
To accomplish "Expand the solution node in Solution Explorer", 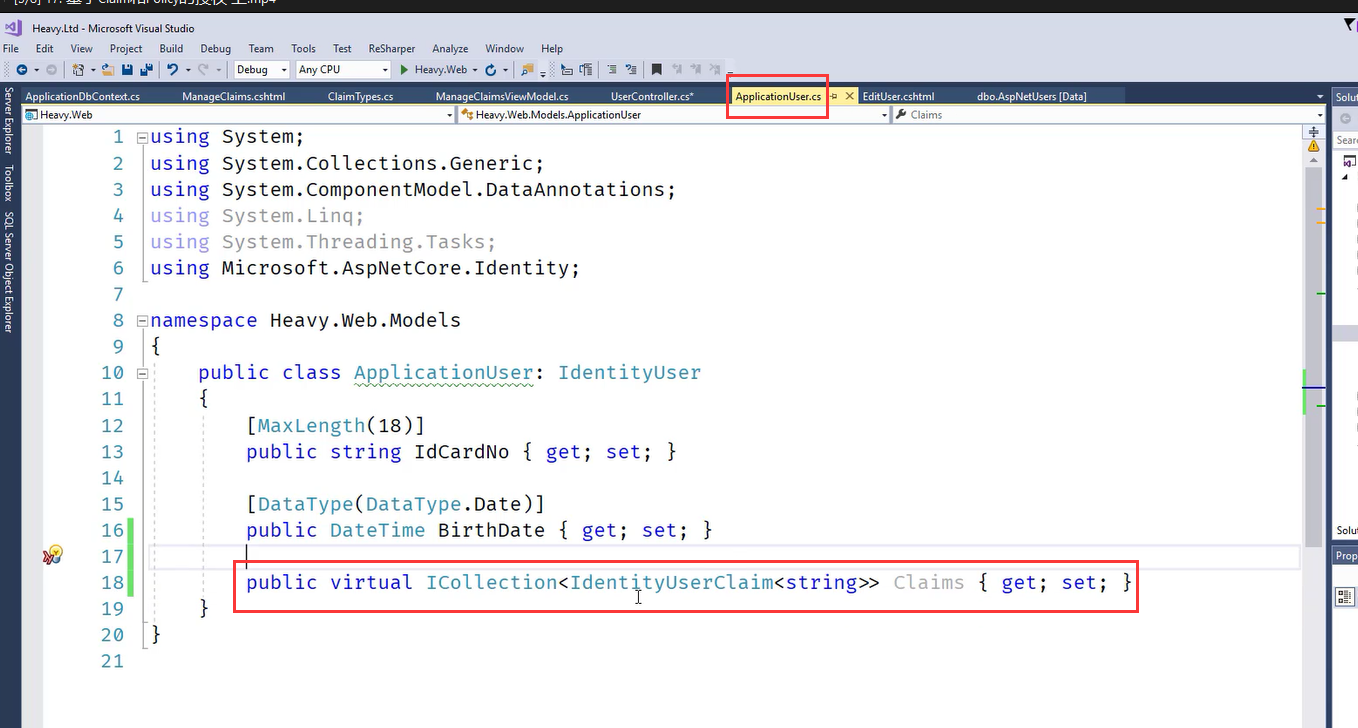I will point(1345,177).
